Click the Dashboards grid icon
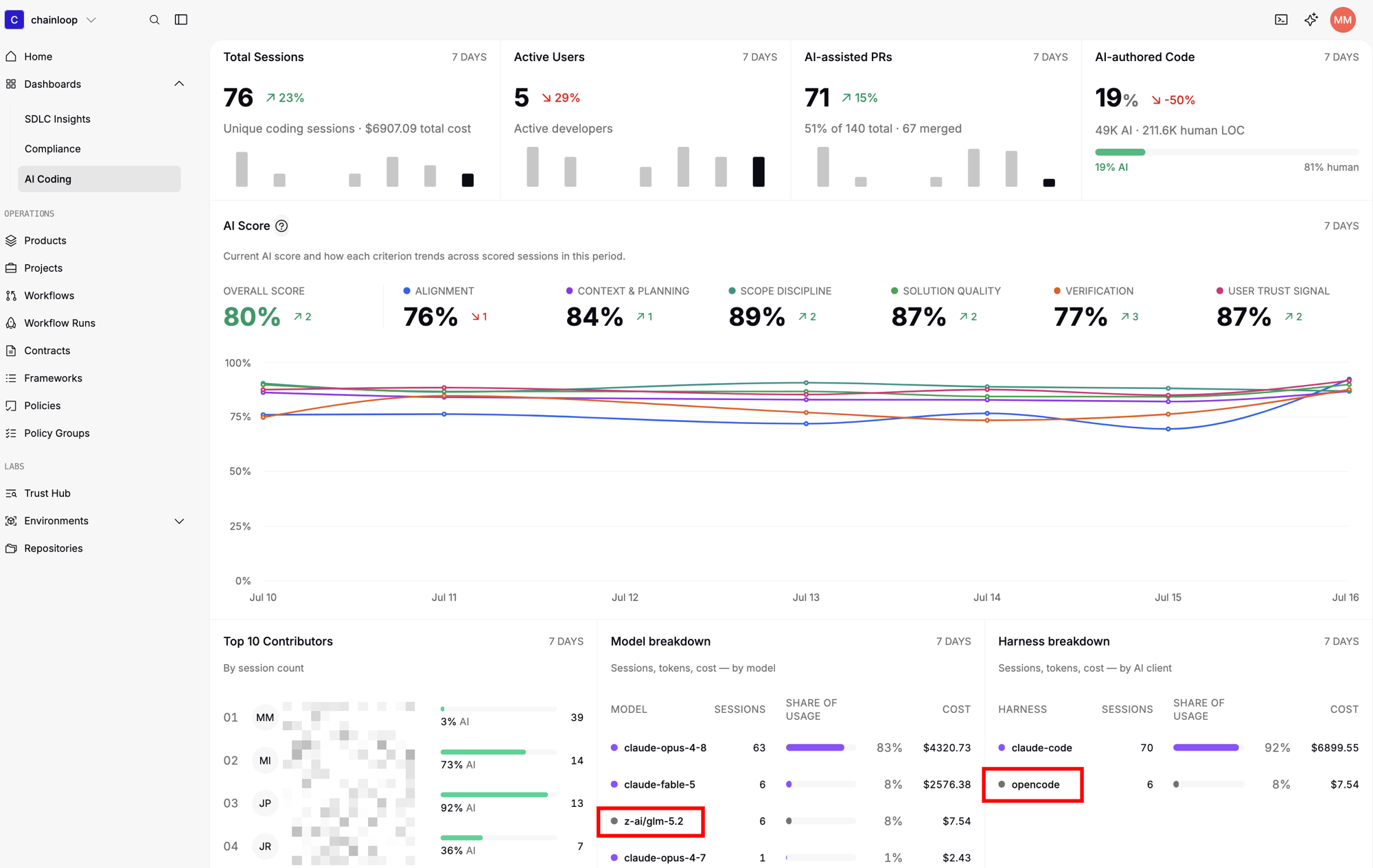 tap(11, 84)
